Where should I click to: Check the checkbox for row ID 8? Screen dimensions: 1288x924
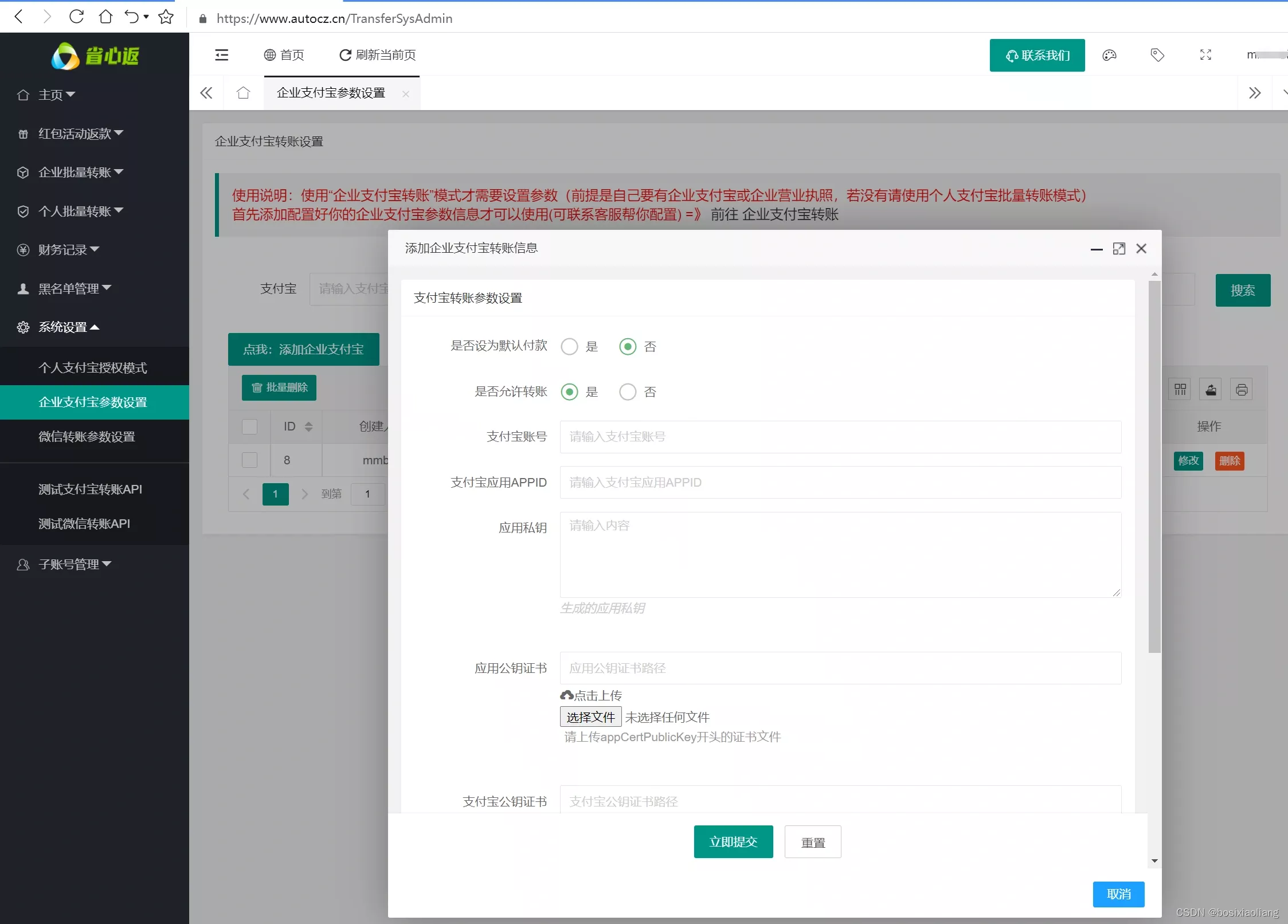tap(249, 460)
